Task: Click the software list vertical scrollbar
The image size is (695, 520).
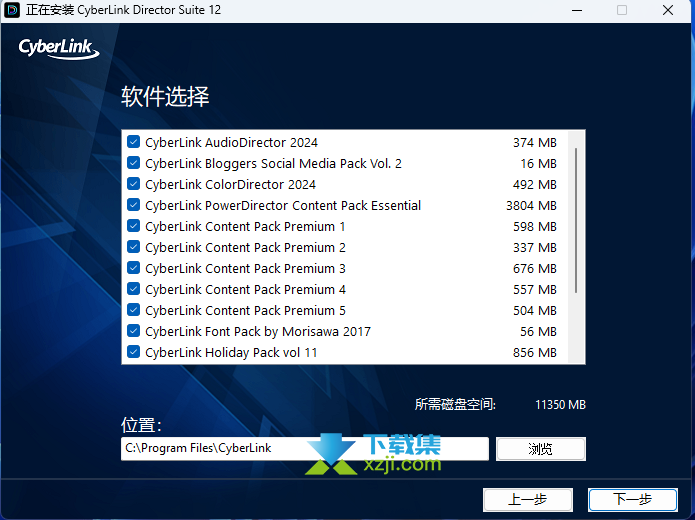Action: pyautogui.click(x=576, y=220)
